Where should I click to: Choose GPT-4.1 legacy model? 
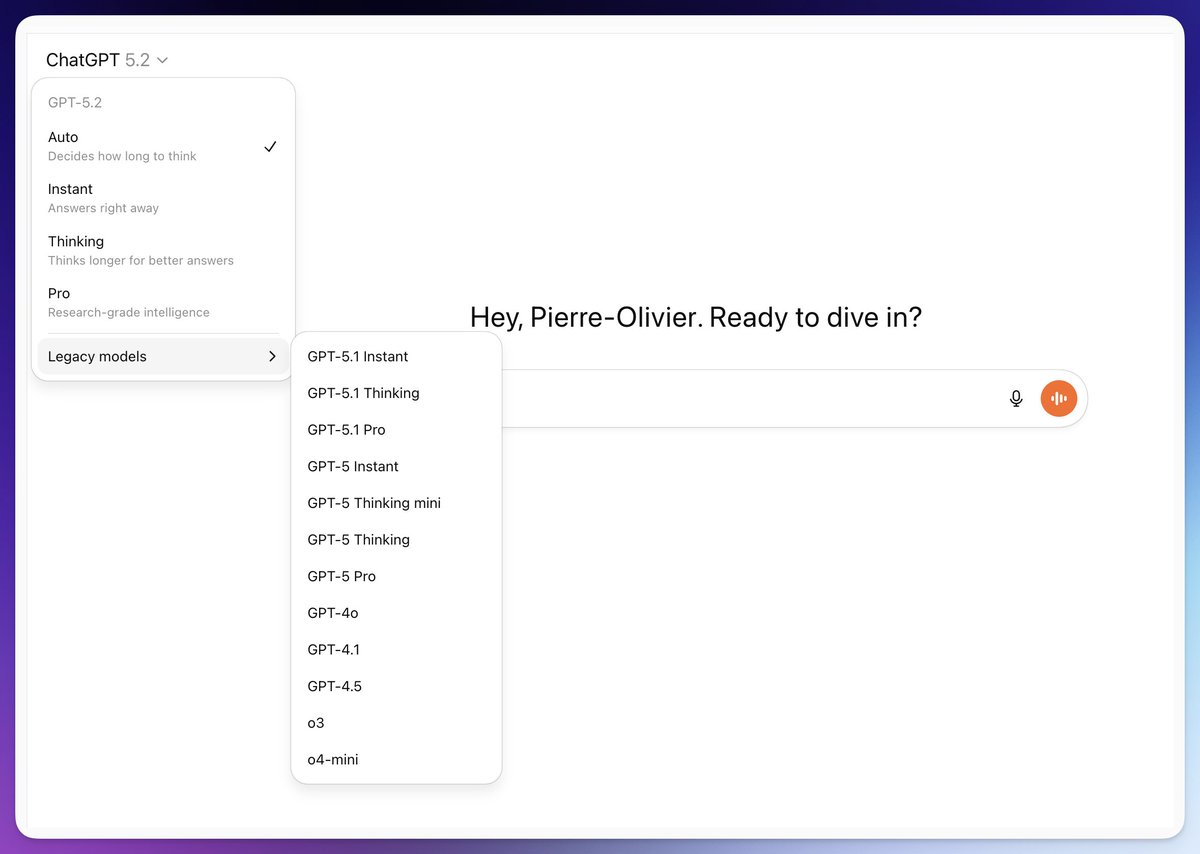pos(396,650)
